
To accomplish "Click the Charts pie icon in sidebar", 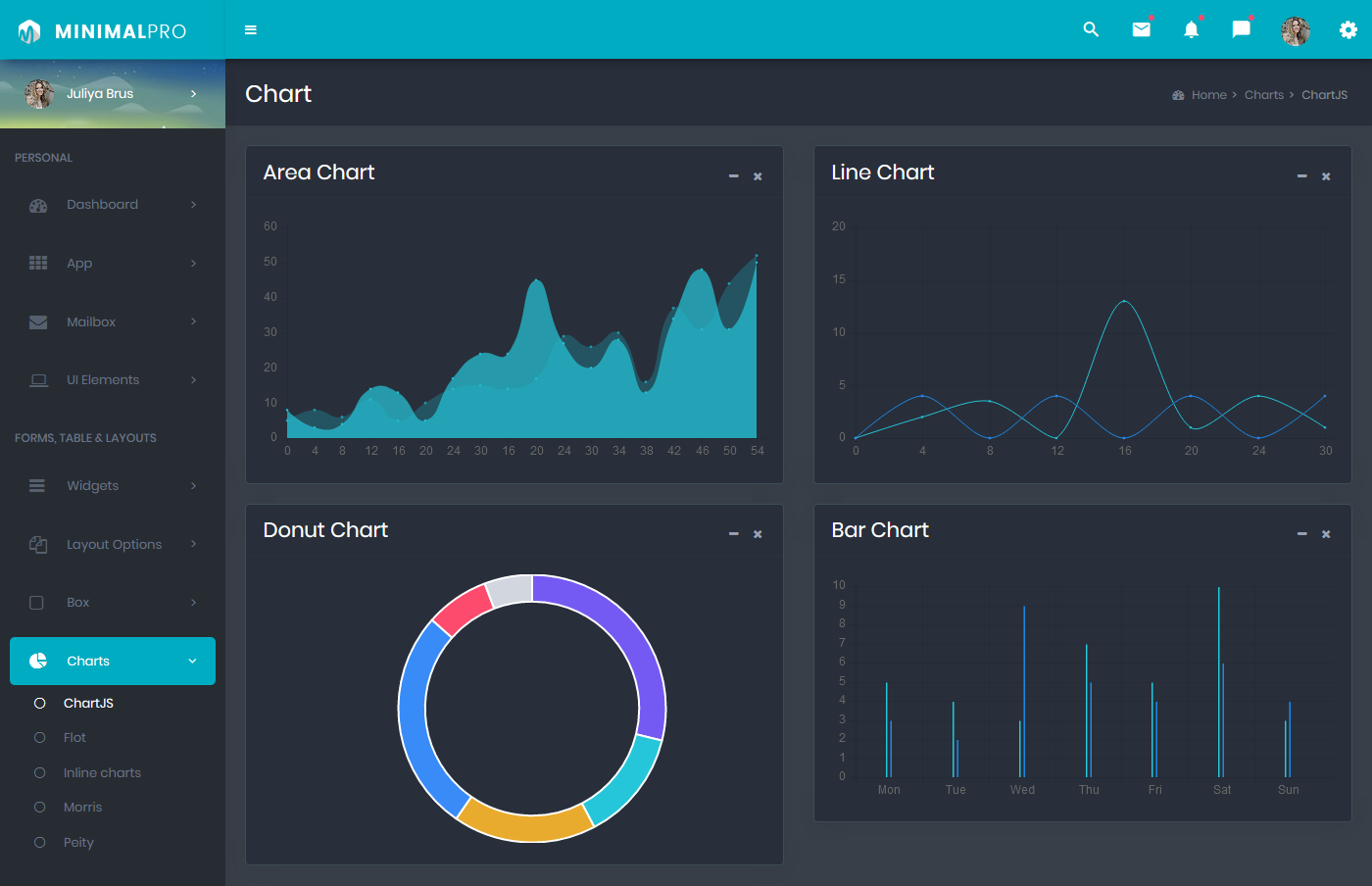I will [38, 661].
